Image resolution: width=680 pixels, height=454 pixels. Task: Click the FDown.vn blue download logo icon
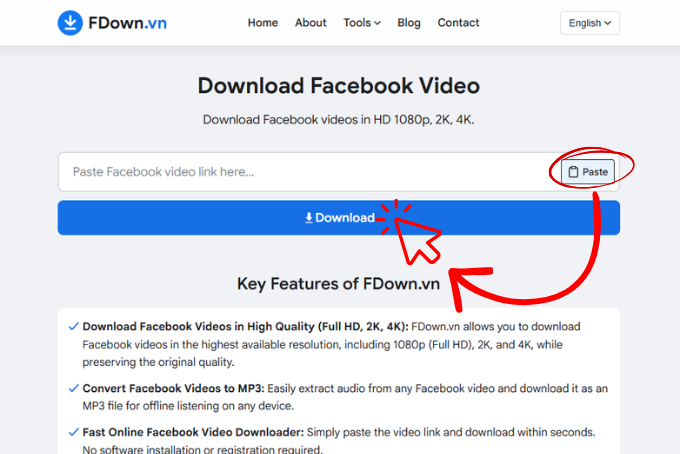tap(72, 23)
